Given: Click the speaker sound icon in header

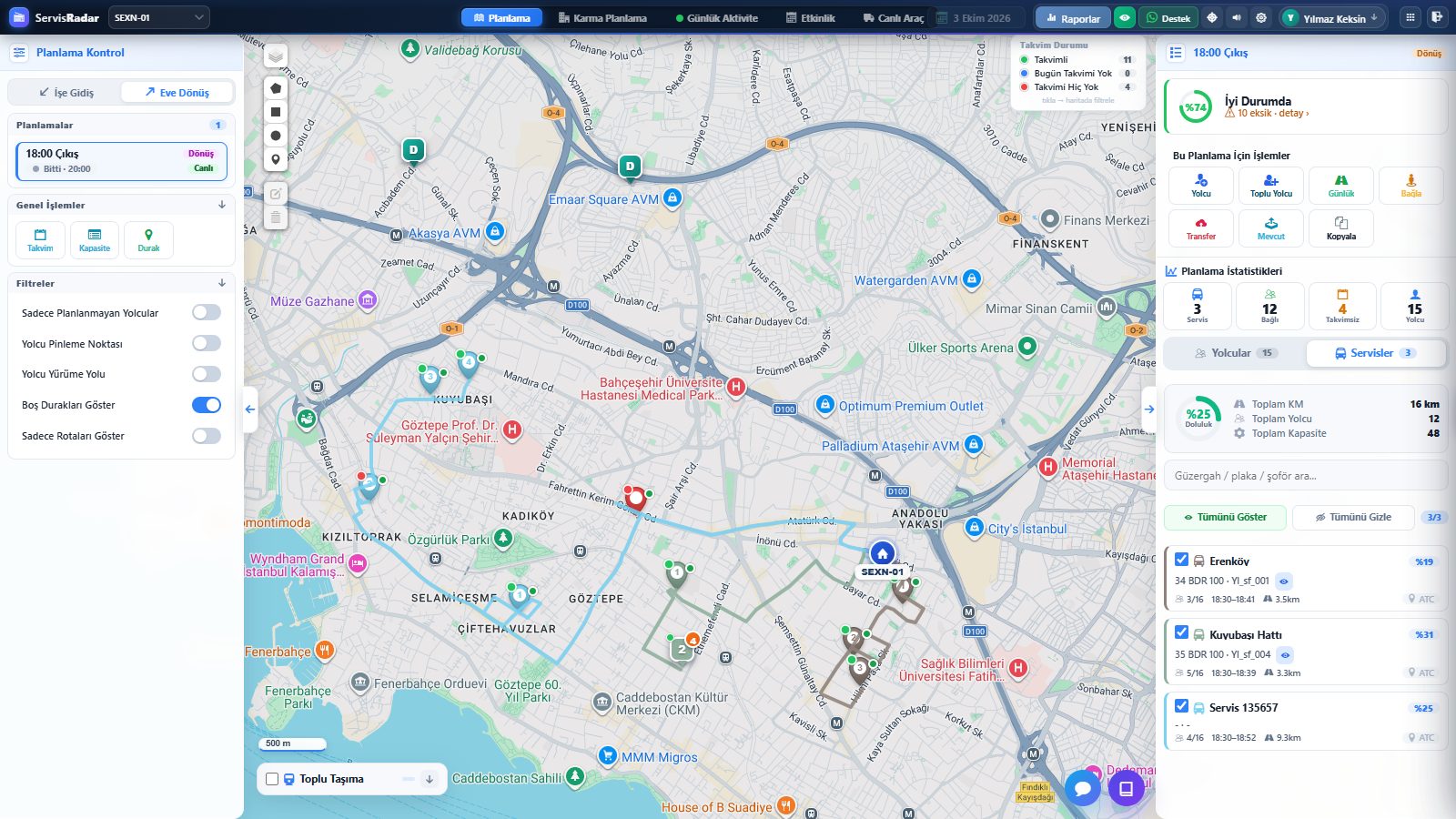Looking at the screenshot, I should point(1236,17).
